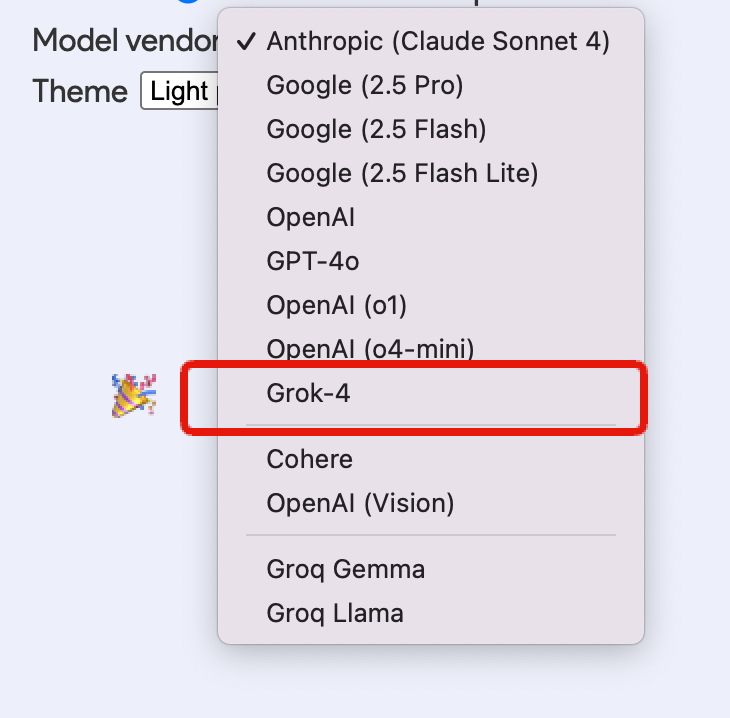The height and width of the screenshot is (718, 730).
Task: Pick Groq Gemma from the list
Action: [x=345, y=569]
